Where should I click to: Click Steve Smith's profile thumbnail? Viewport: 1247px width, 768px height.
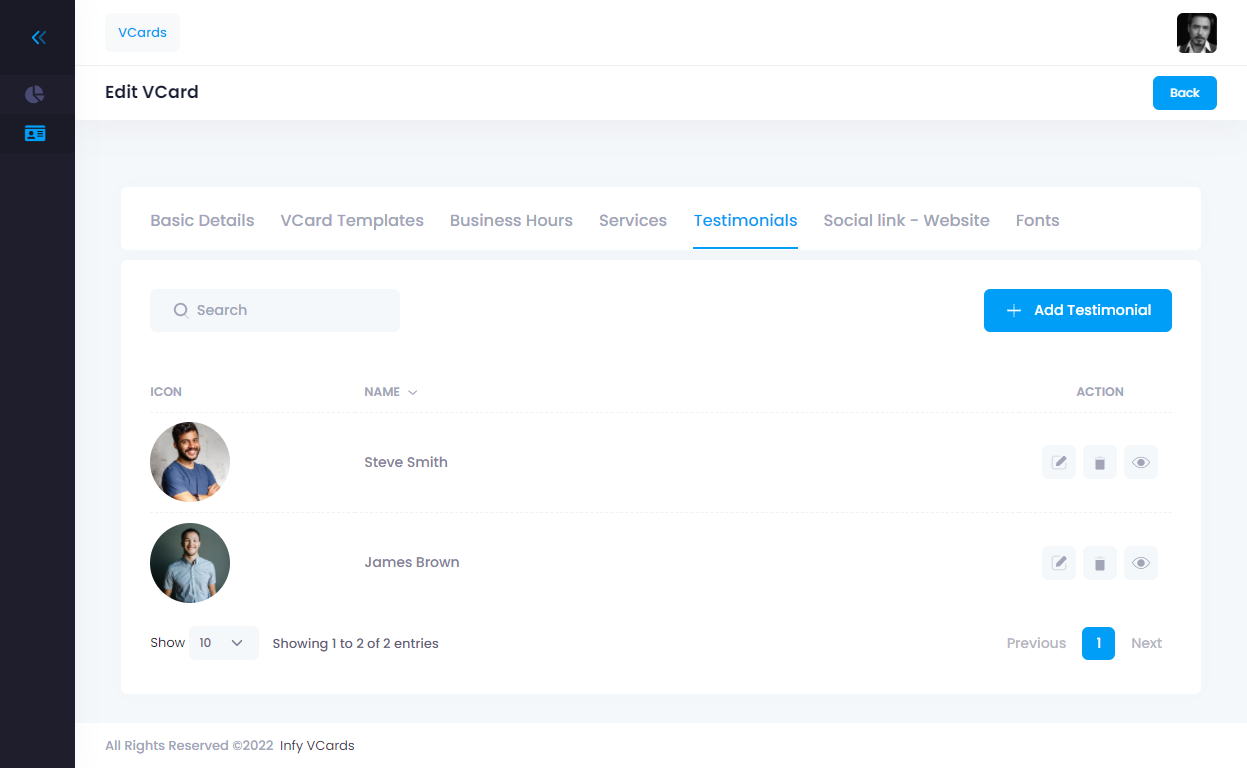tap(190, 462)
